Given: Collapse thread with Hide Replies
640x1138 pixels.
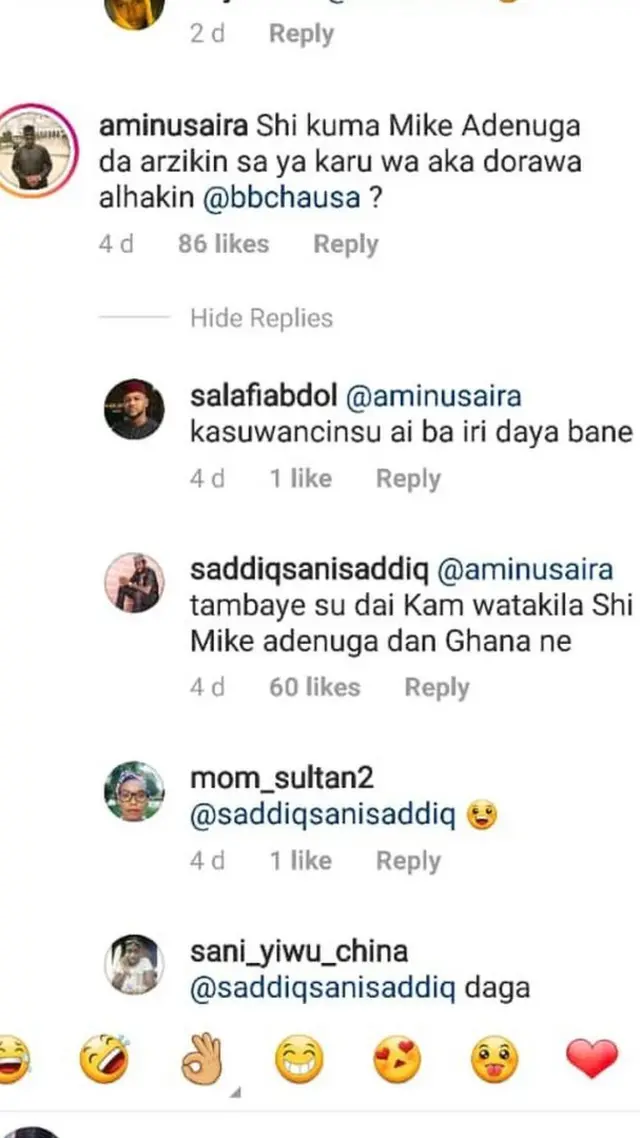Looking at the screenshot, I should pyautogui.click(x=261, y=318).
